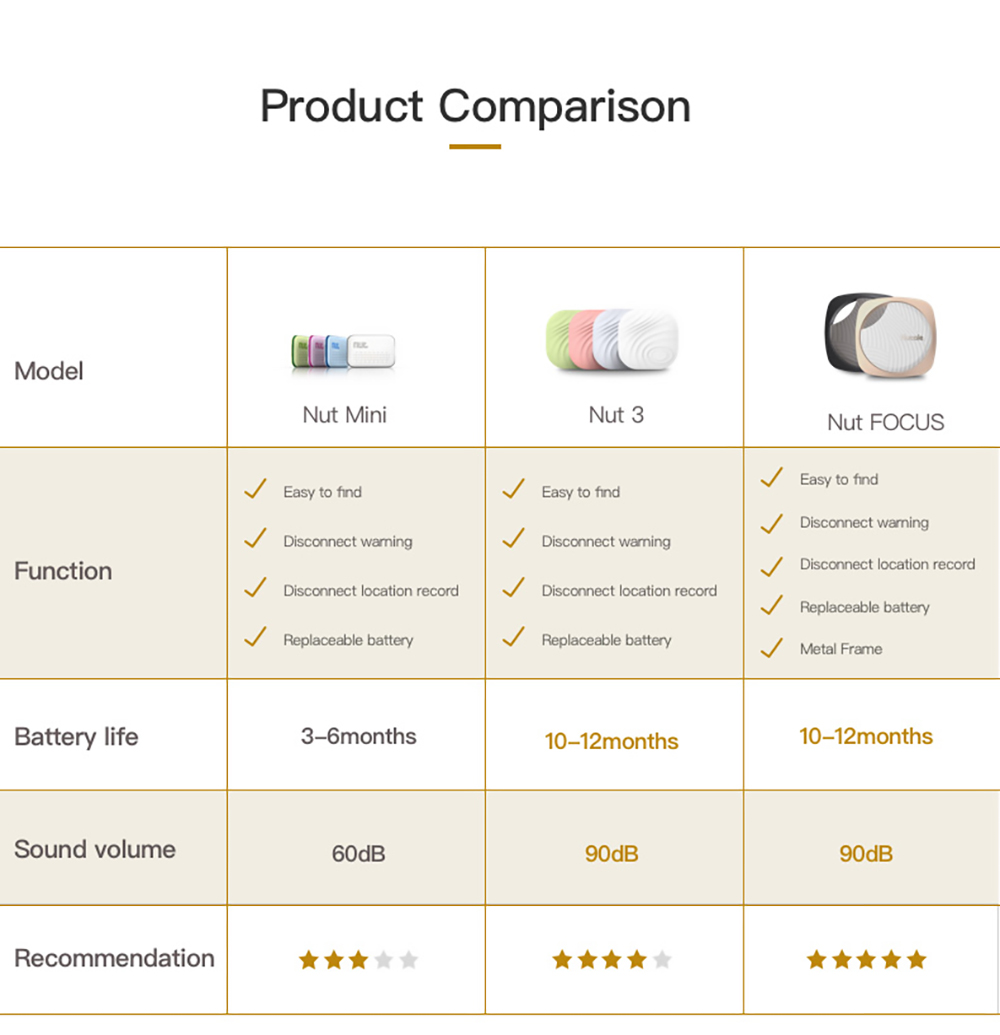Click the Metal Frame checkmark icon

pos(772,648)
